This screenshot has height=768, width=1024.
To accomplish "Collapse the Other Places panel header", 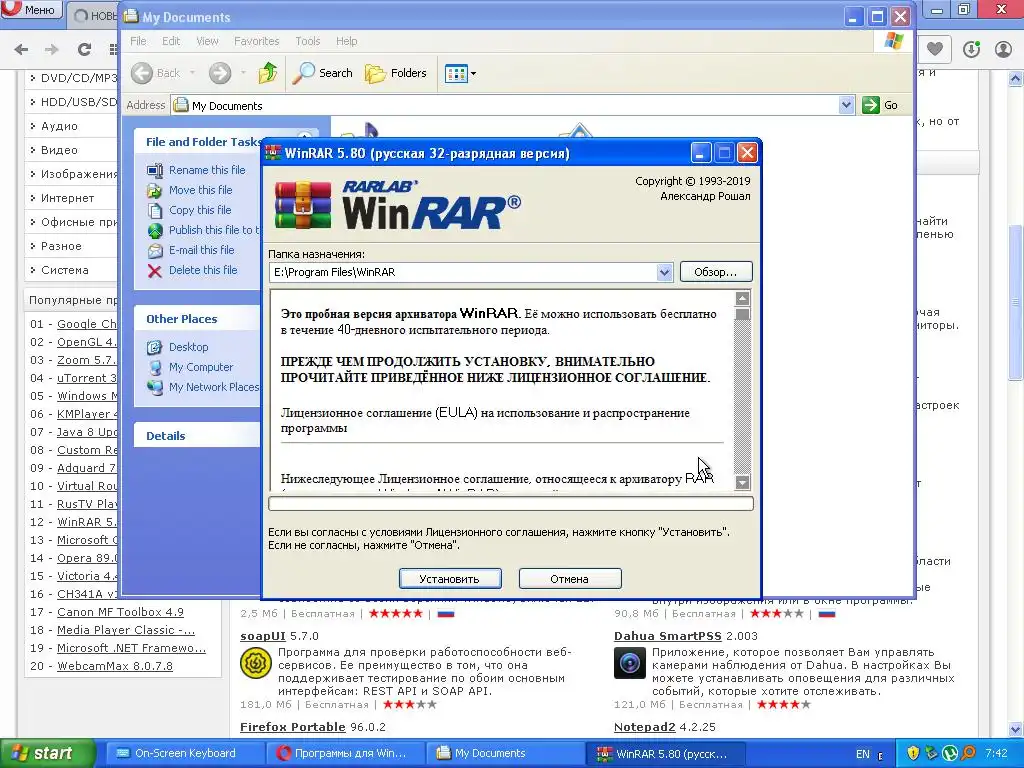I will [x=197, y=319].
